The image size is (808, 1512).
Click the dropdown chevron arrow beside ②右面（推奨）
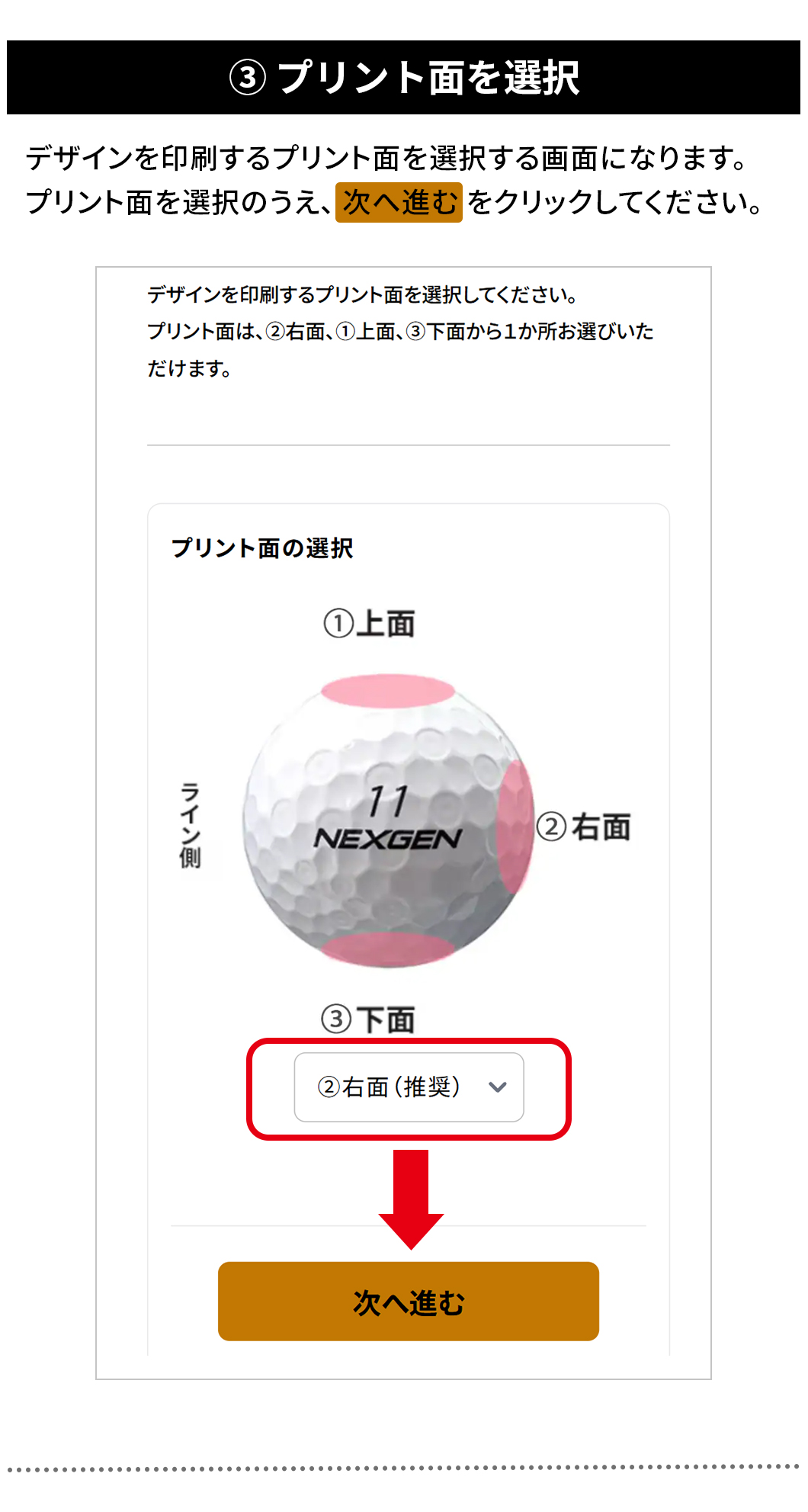pos(498,1087)
